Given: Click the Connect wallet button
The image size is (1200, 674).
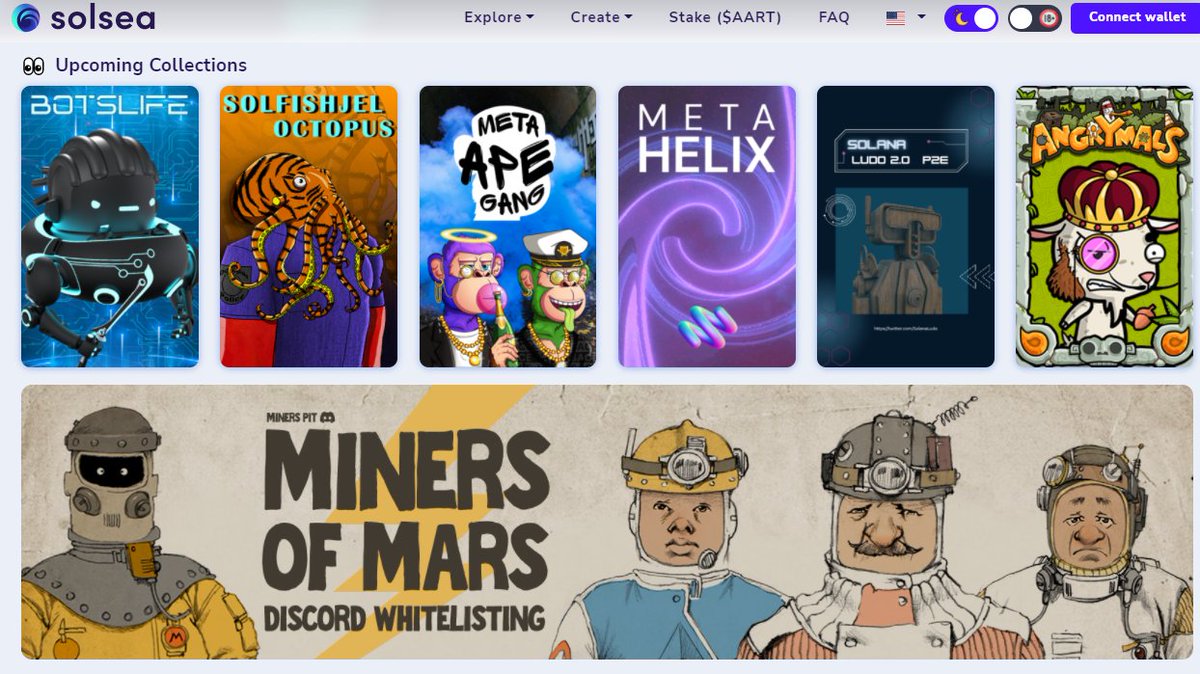Looking at the screenshot, I should click(1137, 18).
